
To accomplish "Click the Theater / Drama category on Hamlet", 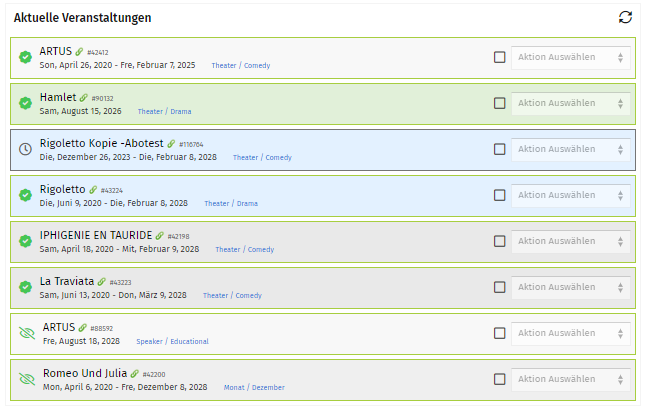I will [x=164, y=112].
